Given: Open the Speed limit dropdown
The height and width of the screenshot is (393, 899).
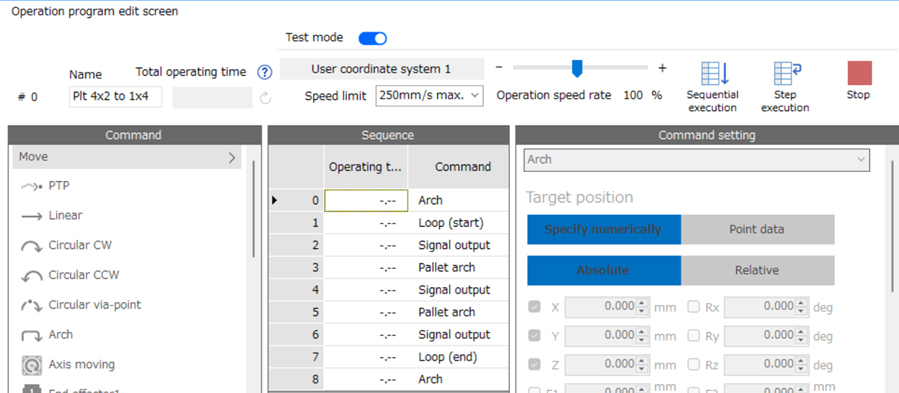Looking at the screenshot, I should 430,96.
